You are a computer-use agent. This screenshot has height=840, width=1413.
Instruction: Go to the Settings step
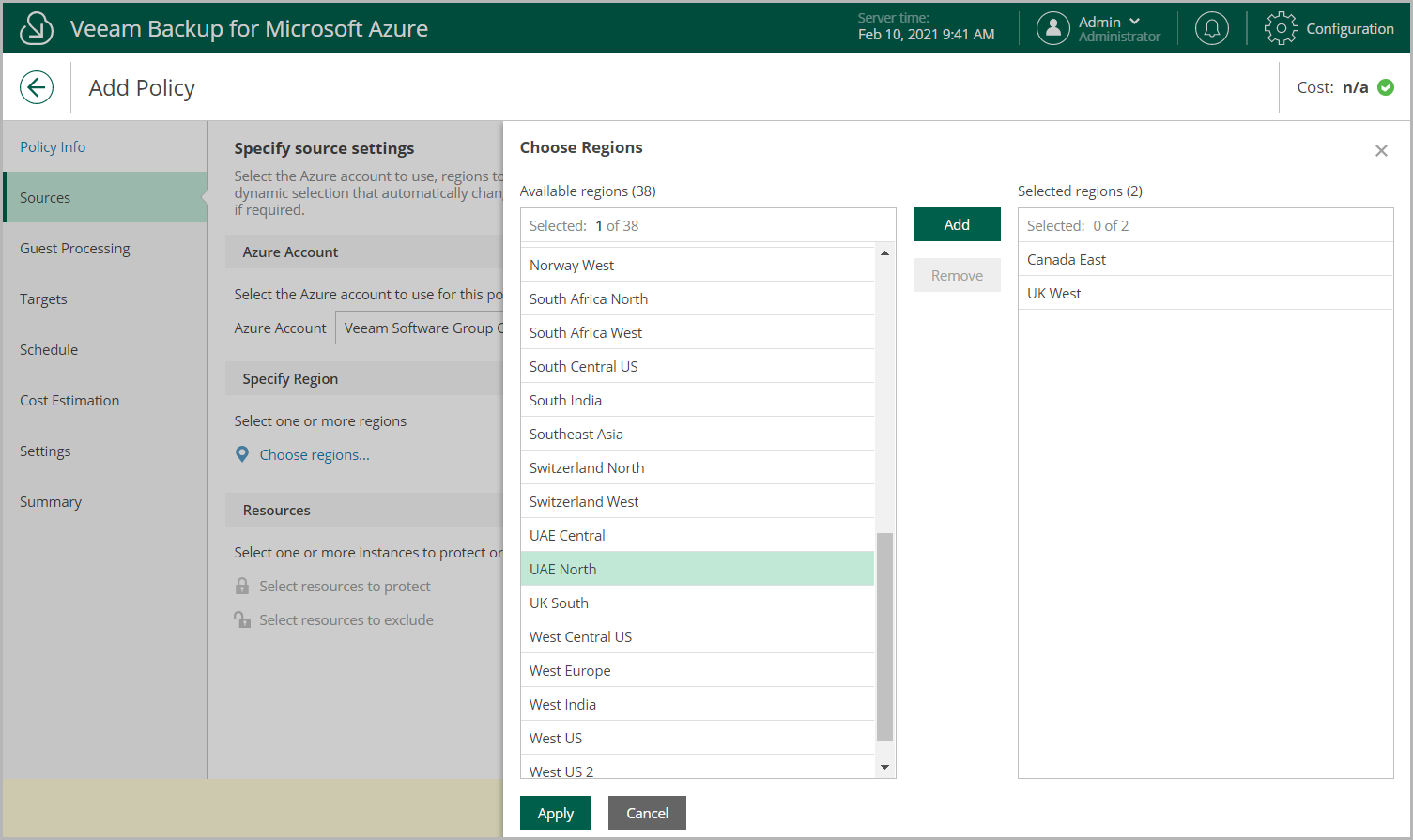coord(45,451)
